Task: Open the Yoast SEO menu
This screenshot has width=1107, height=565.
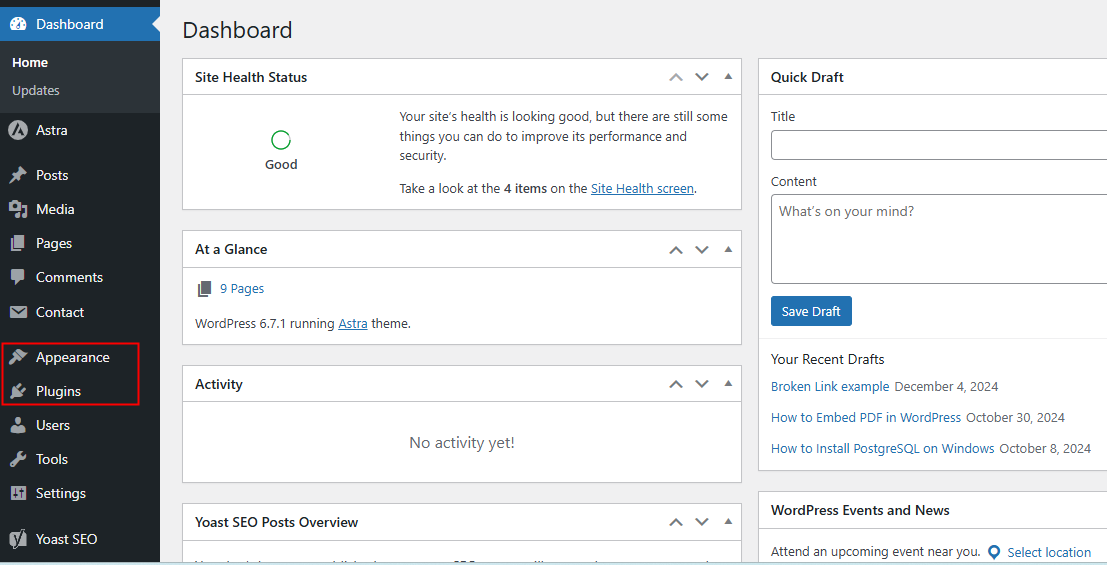Action: pos(80,539)
